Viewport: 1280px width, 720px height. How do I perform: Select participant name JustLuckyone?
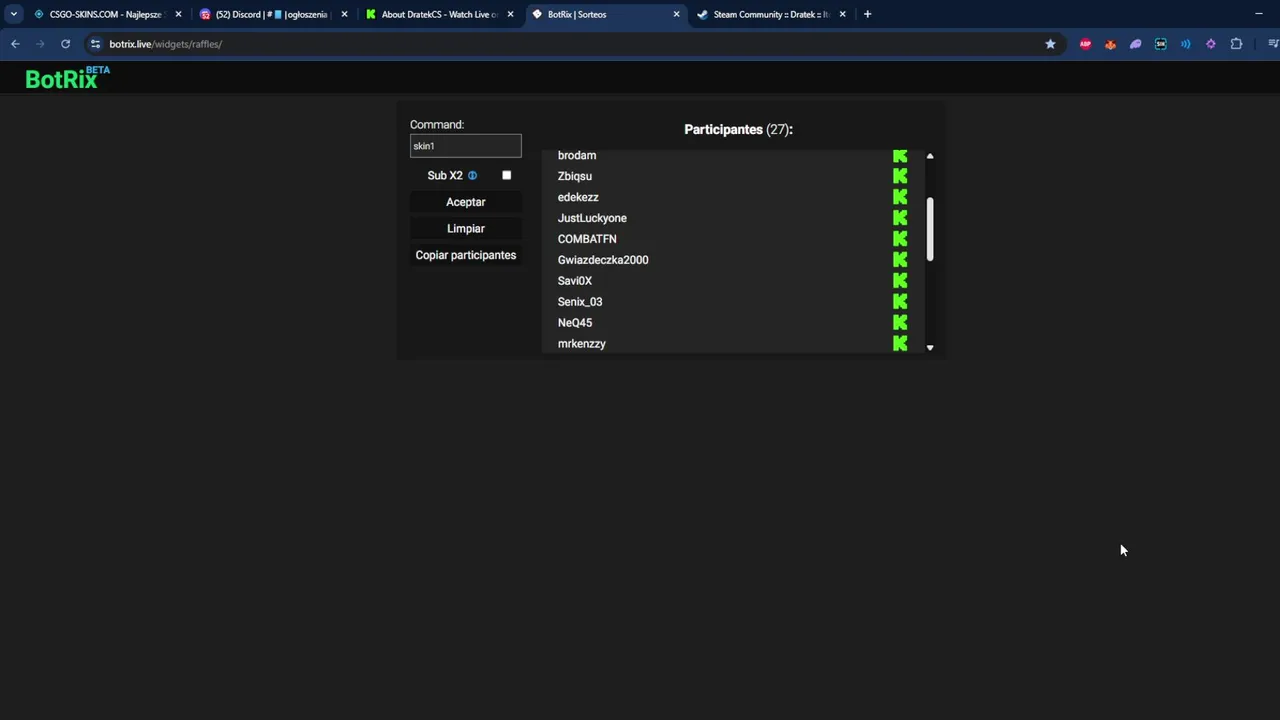(592, 218)
